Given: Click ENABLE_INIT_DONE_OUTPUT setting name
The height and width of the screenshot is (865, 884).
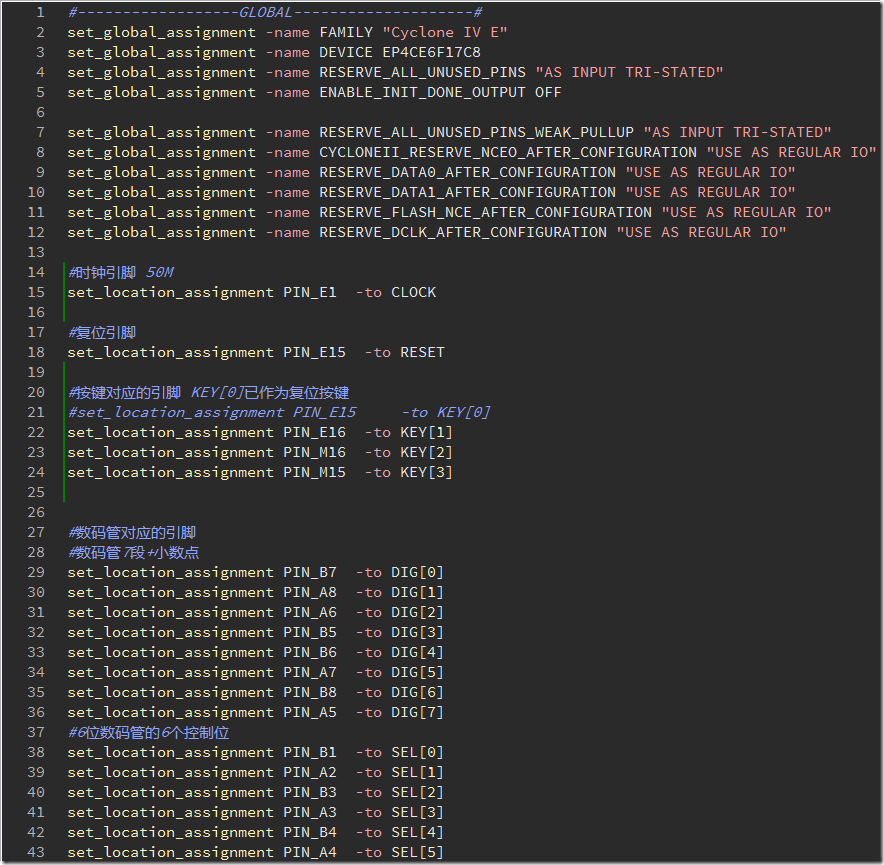Looking at the screenshot, I should tap(422, 92).
